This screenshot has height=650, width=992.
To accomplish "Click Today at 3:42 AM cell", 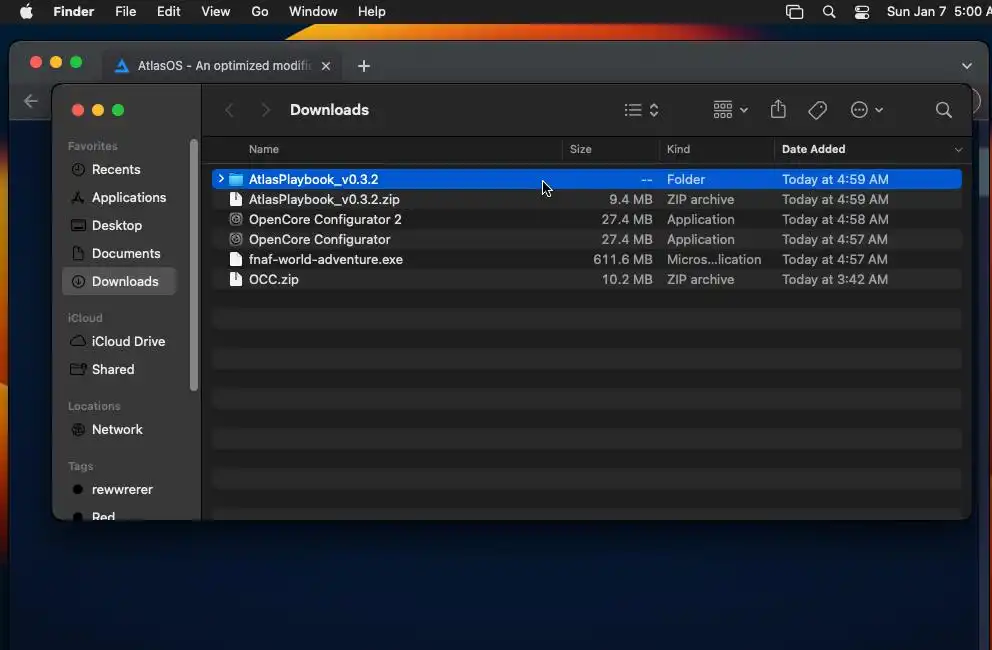I will point(834,280).
